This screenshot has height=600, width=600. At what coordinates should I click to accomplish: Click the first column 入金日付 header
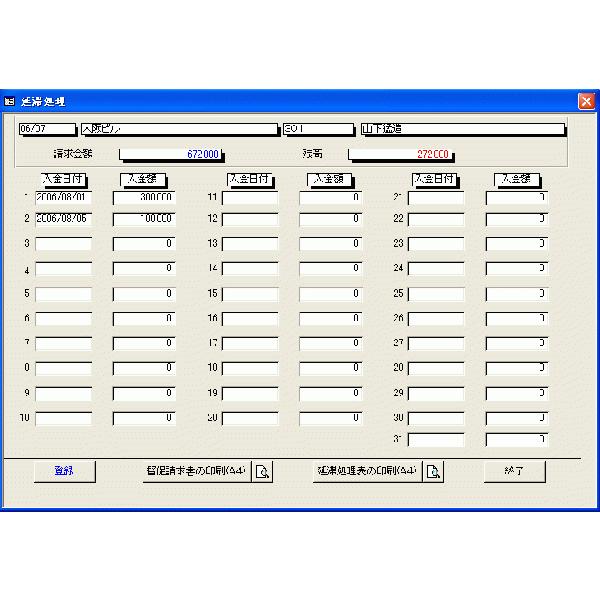[x=63, y=178]
